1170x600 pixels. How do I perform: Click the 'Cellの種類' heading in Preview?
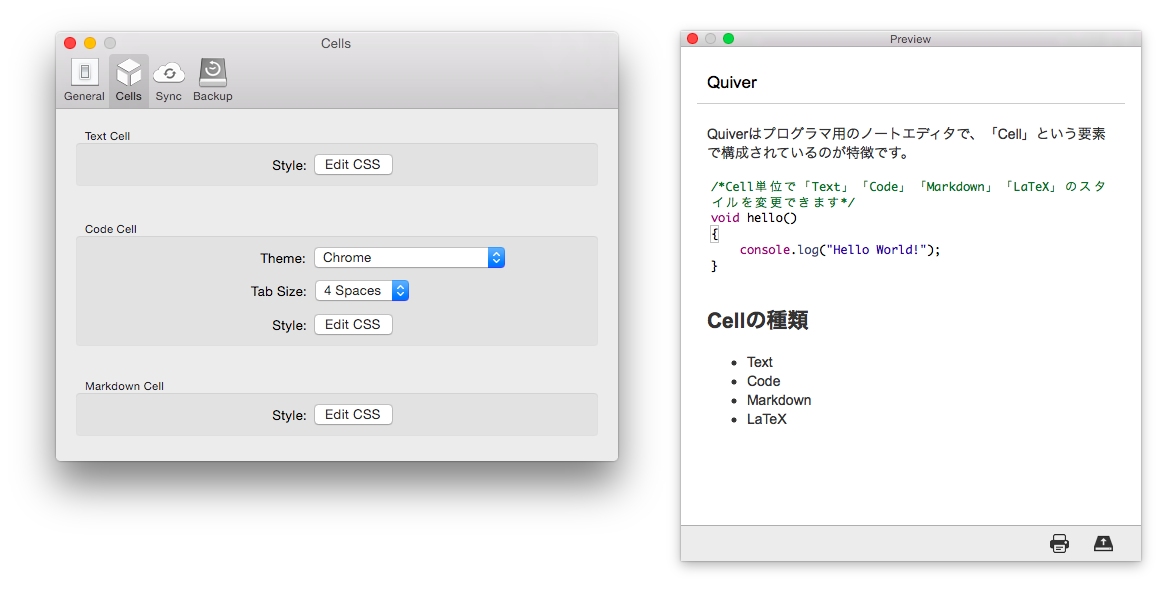tap(757, 321)
